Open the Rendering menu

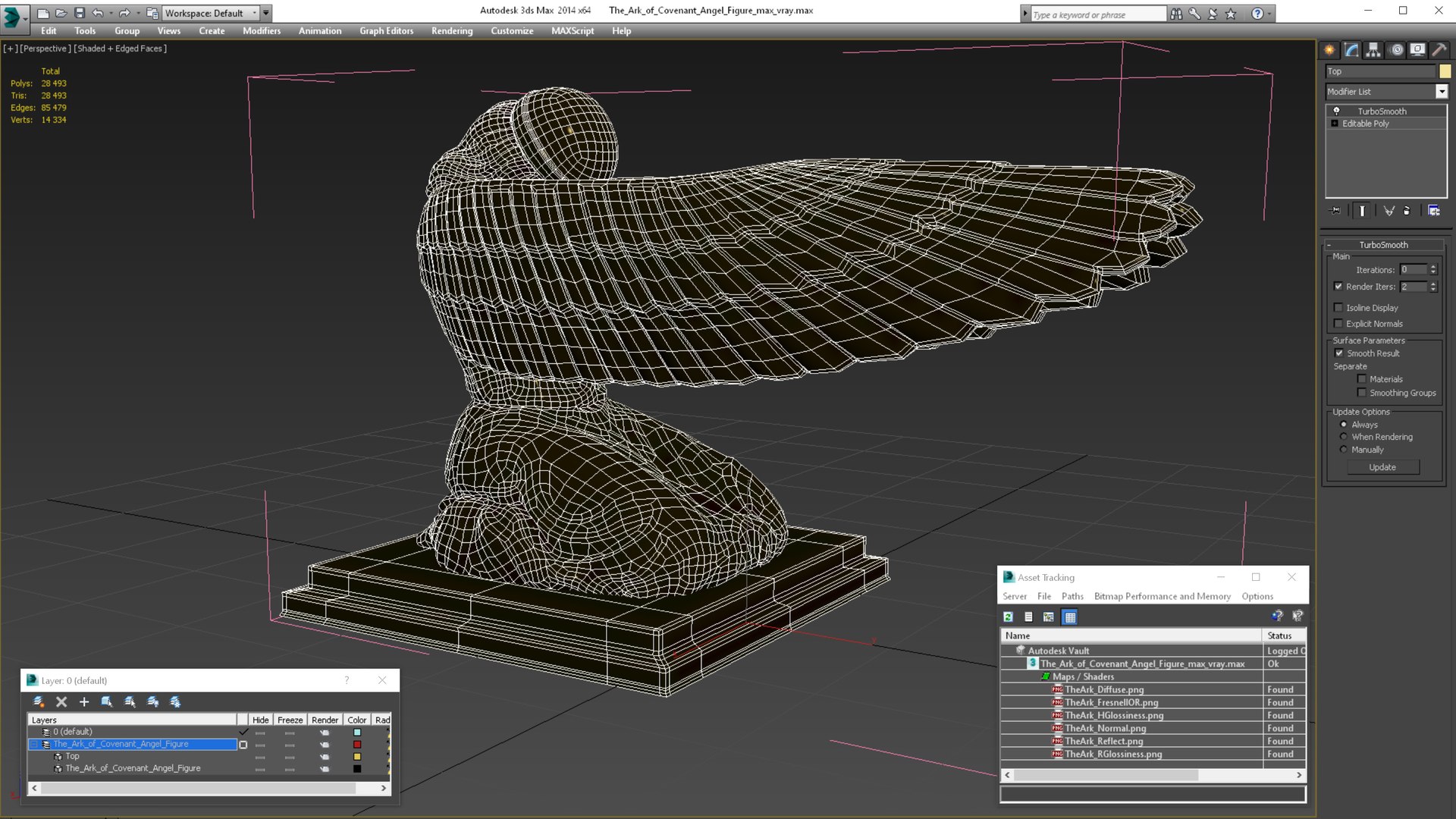point(452,31)
